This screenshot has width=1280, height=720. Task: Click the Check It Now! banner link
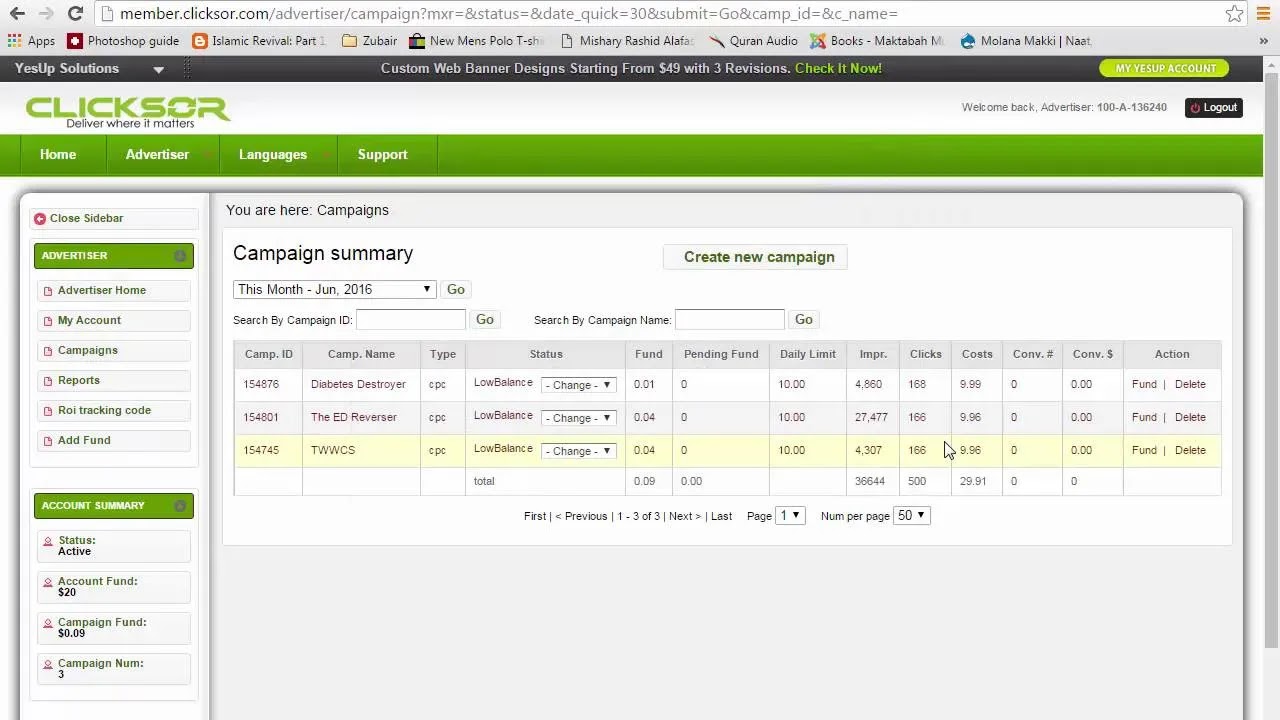click(x=838, y=68)
